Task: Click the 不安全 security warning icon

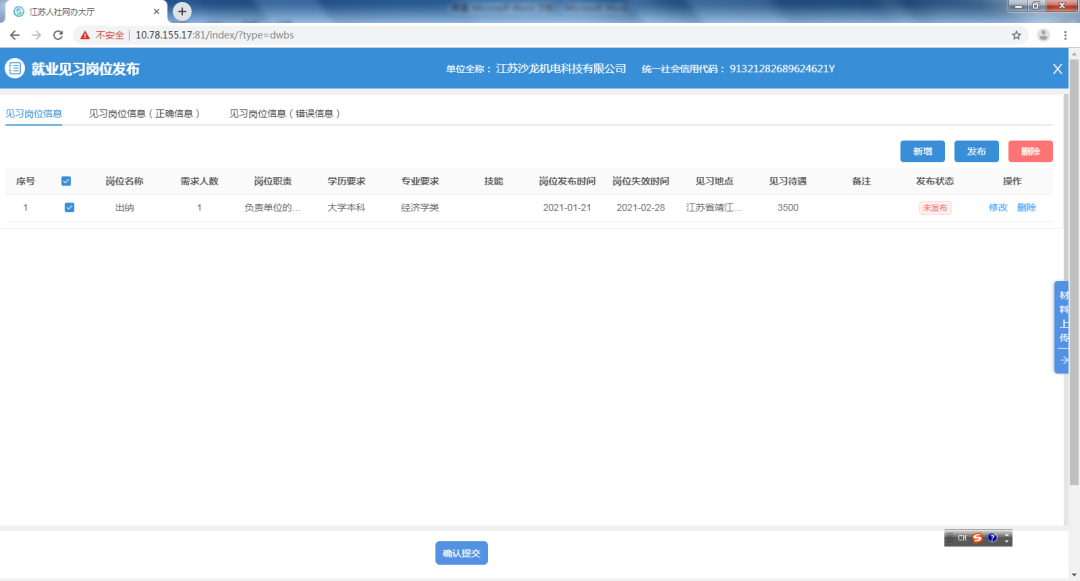Action: pos(86,35)
